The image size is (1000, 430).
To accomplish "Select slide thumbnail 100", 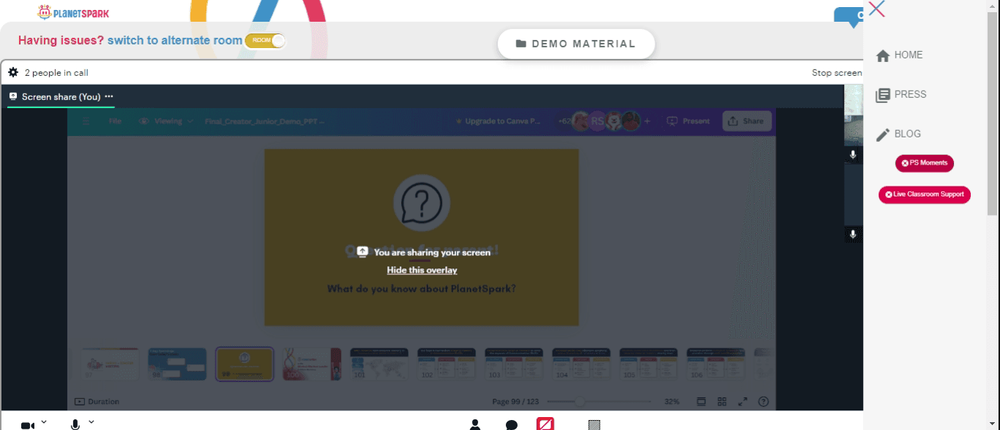I will point(312,364).
